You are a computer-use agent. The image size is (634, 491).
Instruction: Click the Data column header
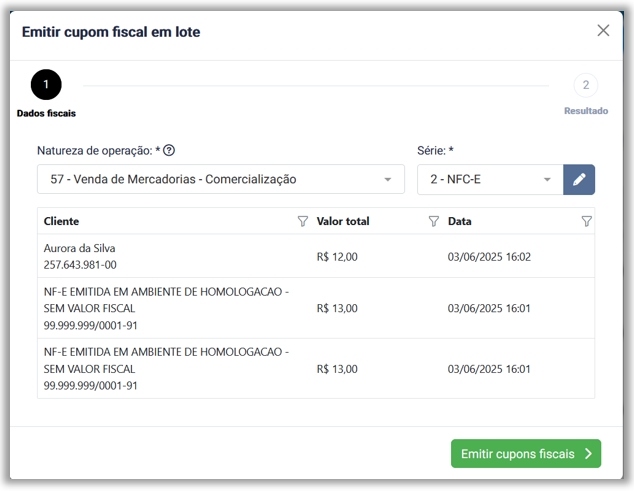460,221
